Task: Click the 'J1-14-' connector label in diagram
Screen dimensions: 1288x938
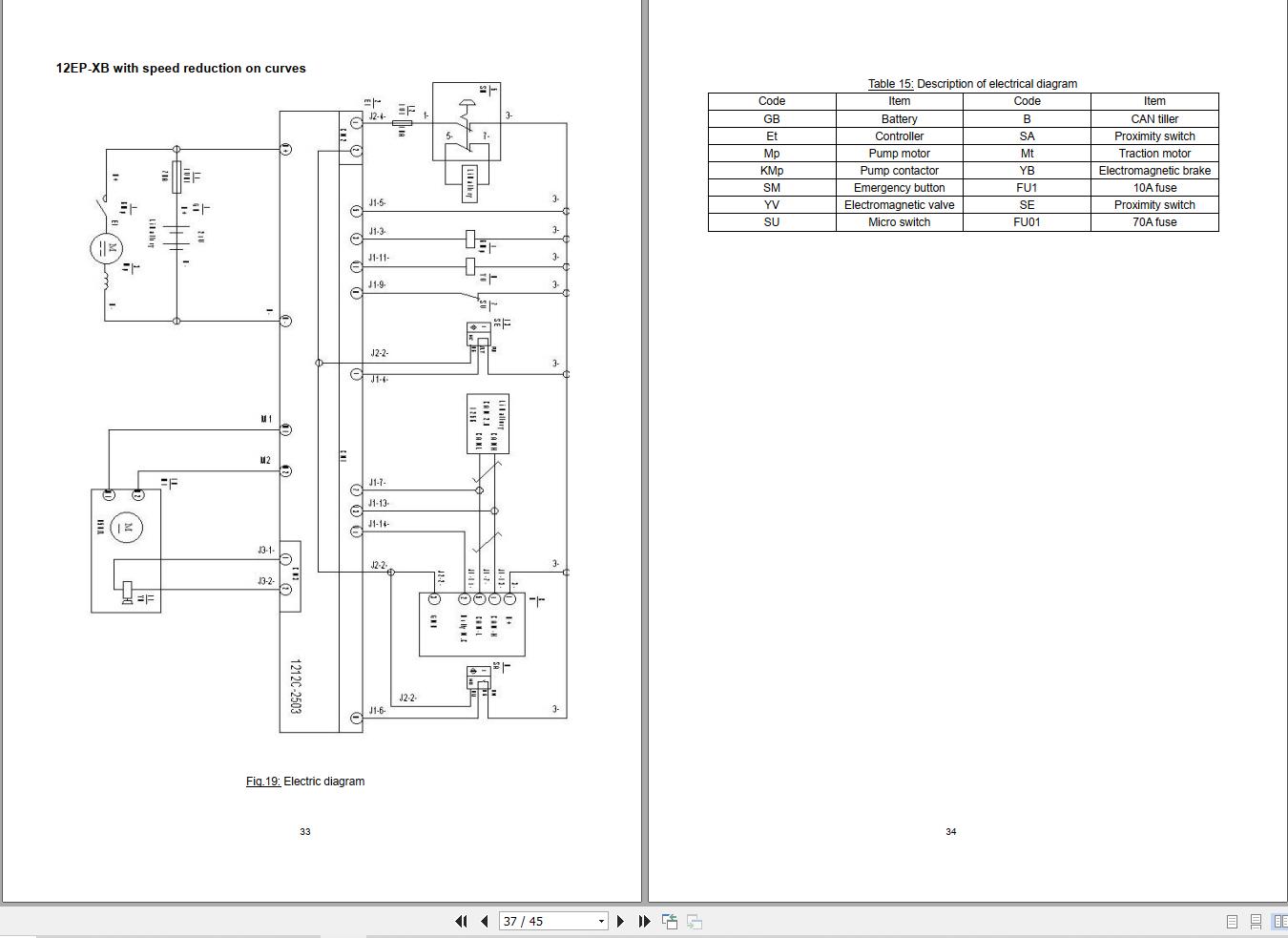Action: click(x=380, y=524)
